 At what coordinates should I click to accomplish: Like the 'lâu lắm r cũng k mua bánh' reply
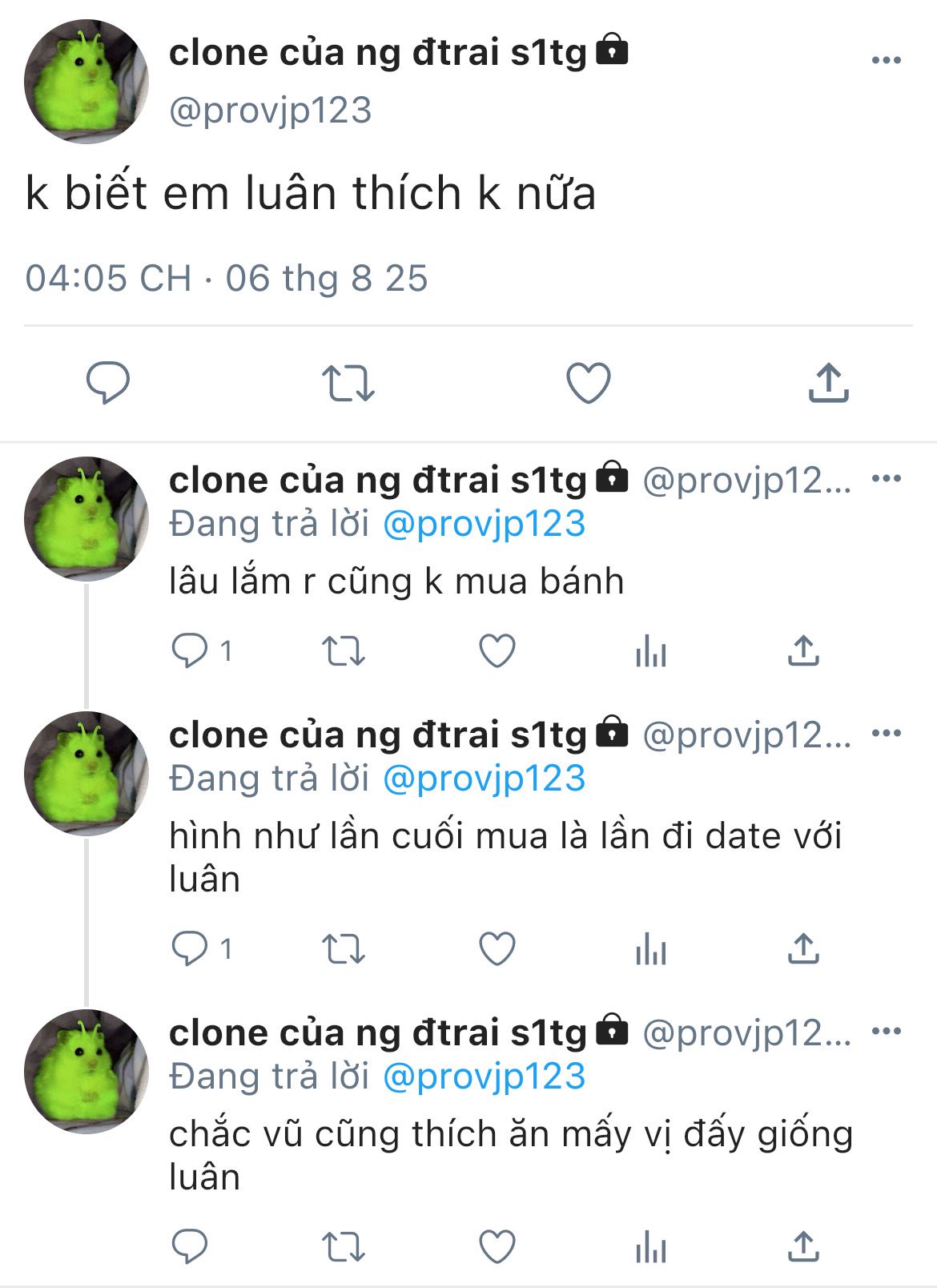pos(497,651)
